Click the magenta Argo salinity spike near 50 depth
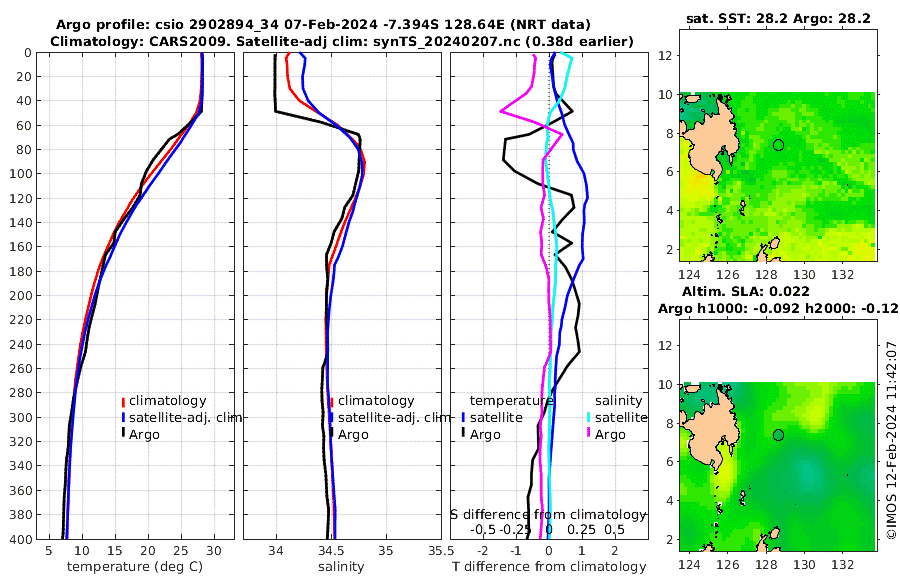Screen dimensions: 900x580 click(x=503, y=111)
